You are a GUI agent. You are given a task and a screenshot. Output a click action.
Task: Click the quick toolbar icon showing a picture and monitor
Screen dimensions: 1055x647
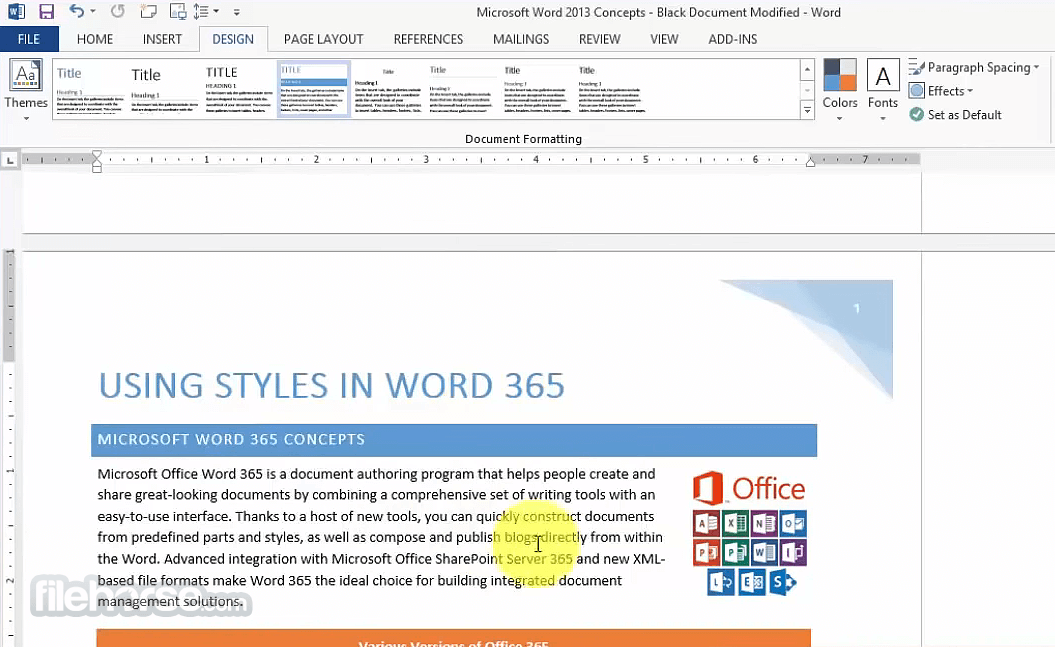click(x=178, y=11)
